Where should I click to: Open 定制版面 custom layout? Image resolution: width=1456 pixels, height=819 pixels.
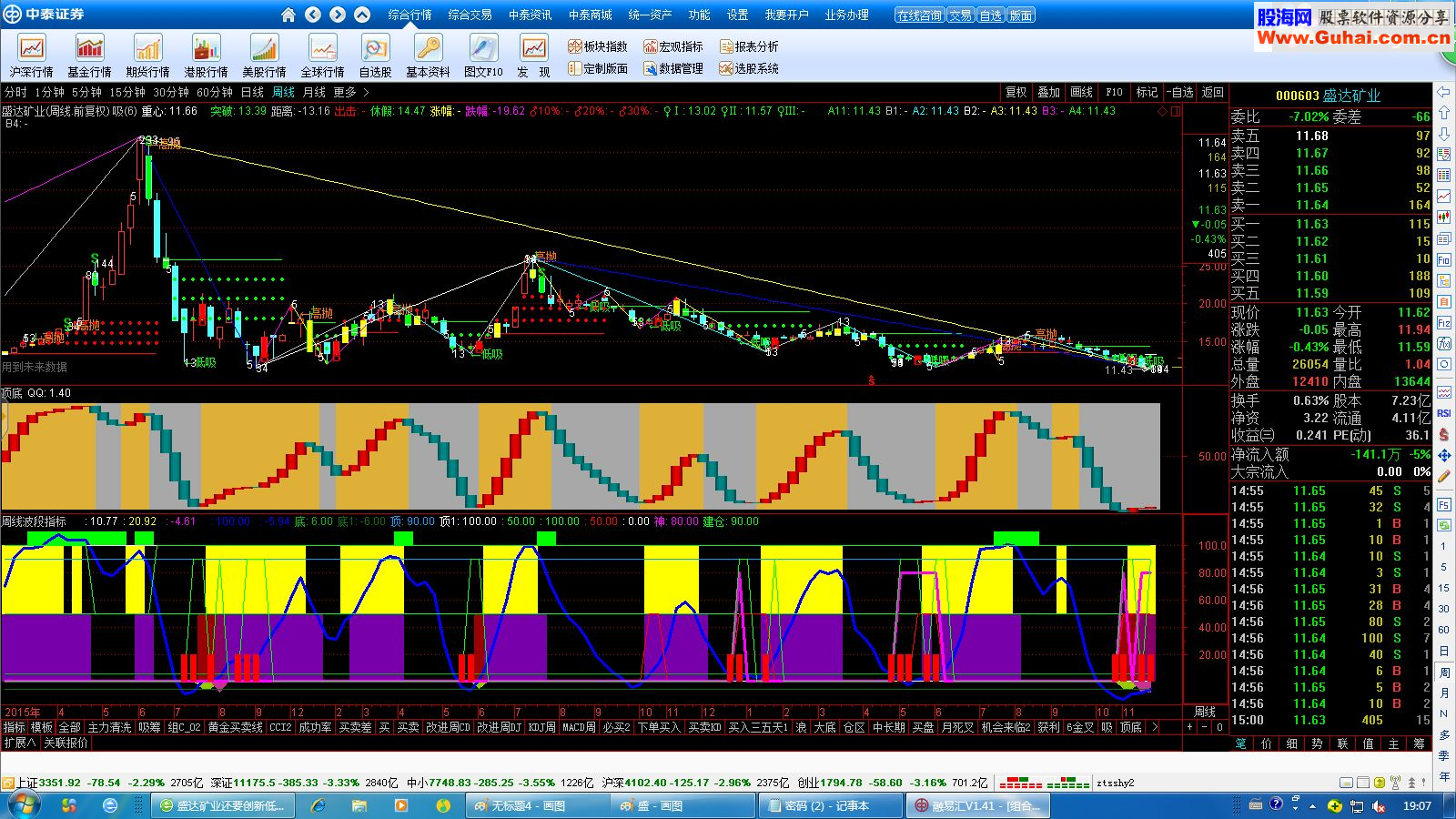point(598,68)
